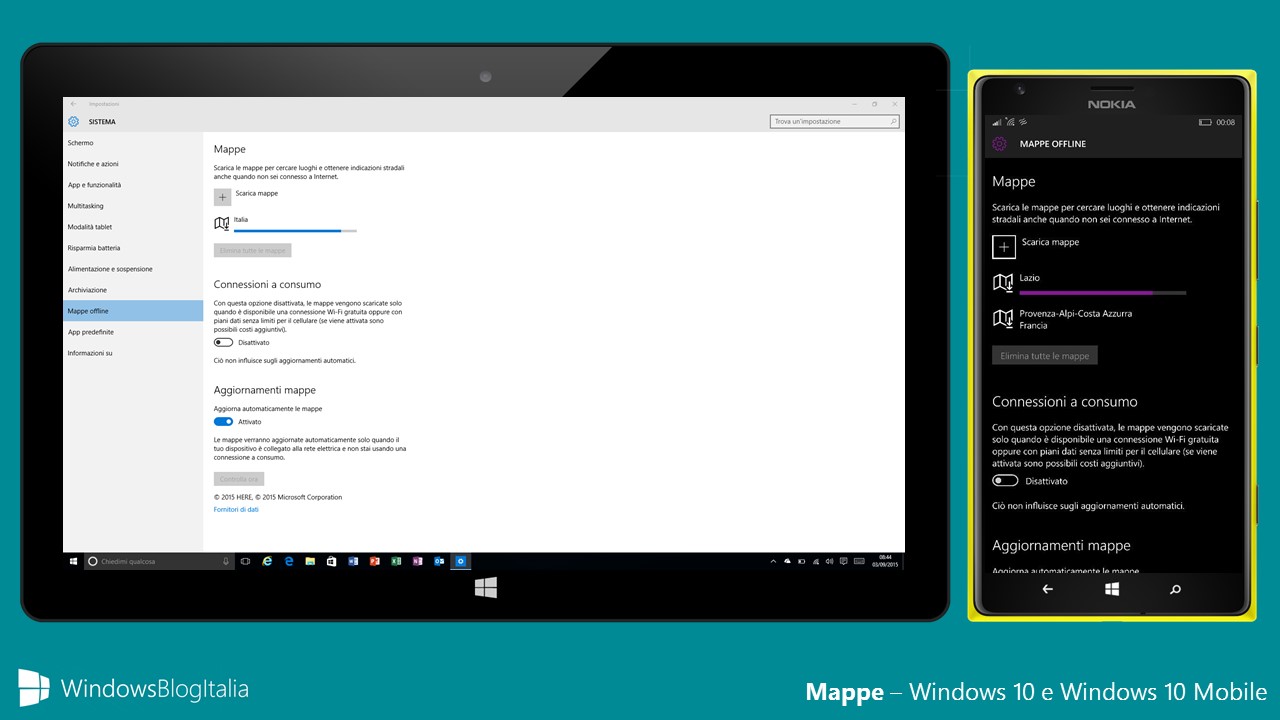The image size is (1280, 720).
Task: Click the Elimina tutte le mappe button on the tablet
Action: [x=253, y=250]
